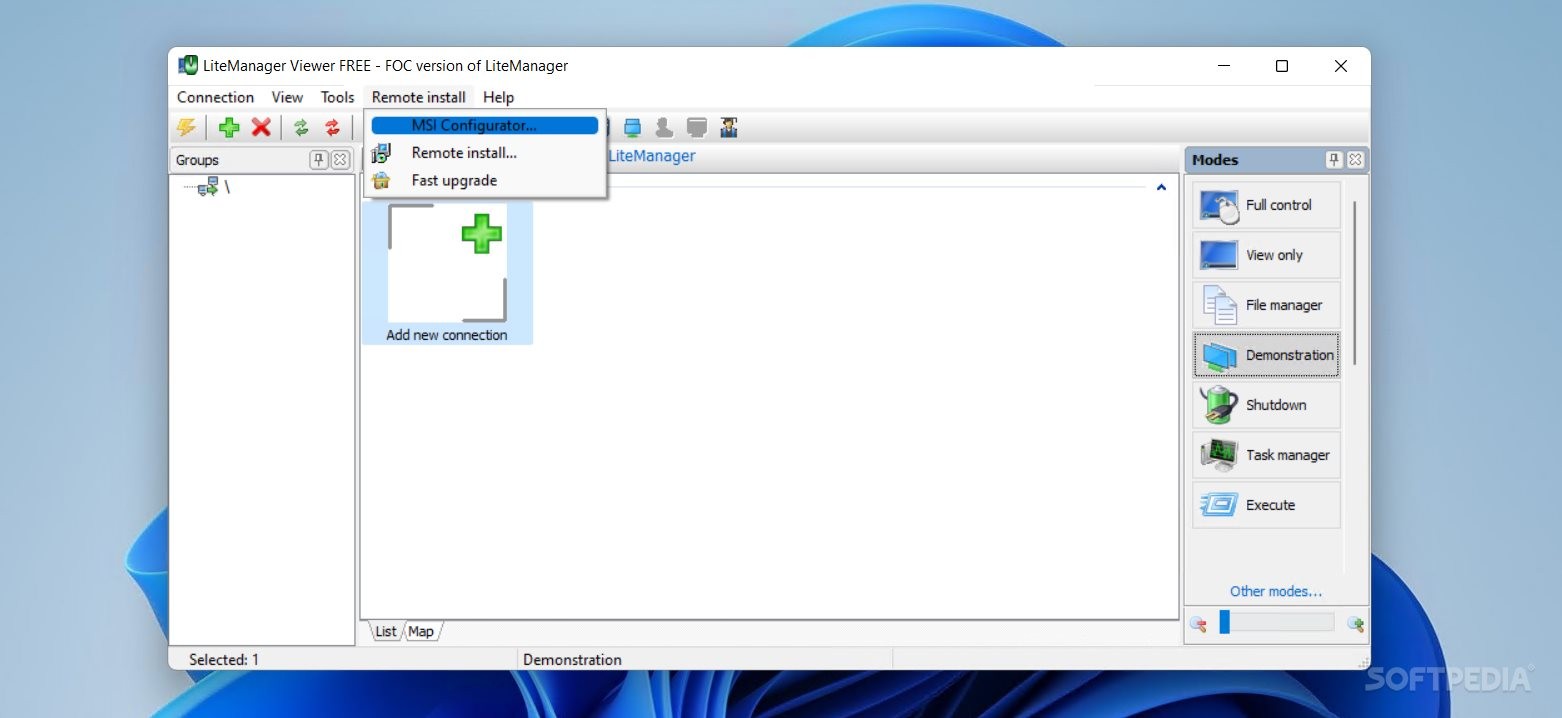Click the Demonstration status bar text

pyautogui.click(x=572, y=660)
